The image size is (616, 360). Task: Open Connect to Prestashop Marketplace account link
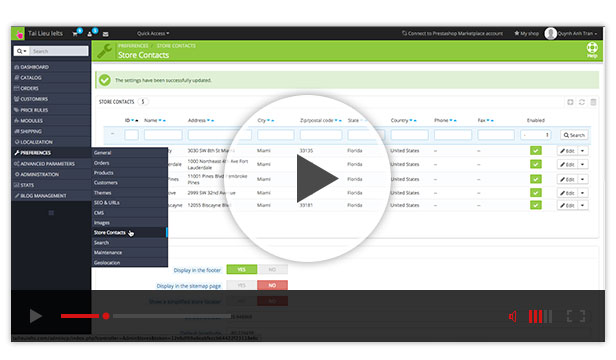coord(452,33)
